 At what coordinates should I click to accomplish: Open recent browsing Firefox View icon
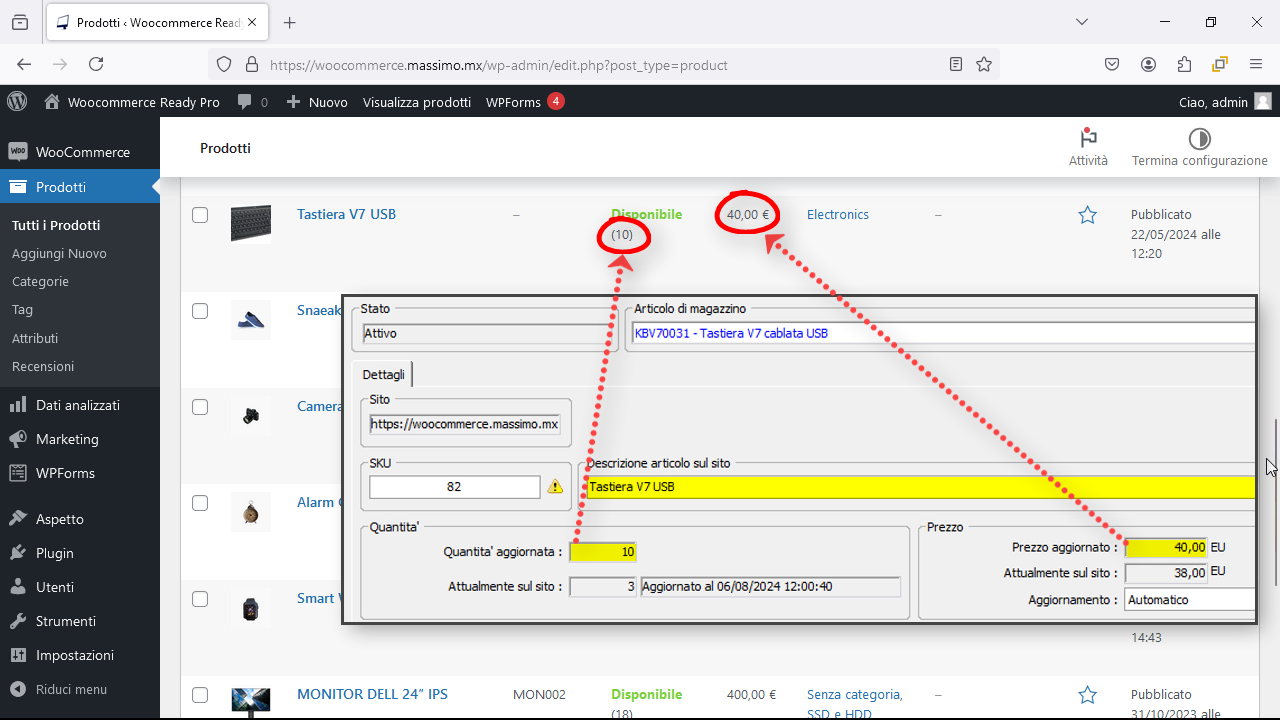pyautogui.click(x=20, y=22)
